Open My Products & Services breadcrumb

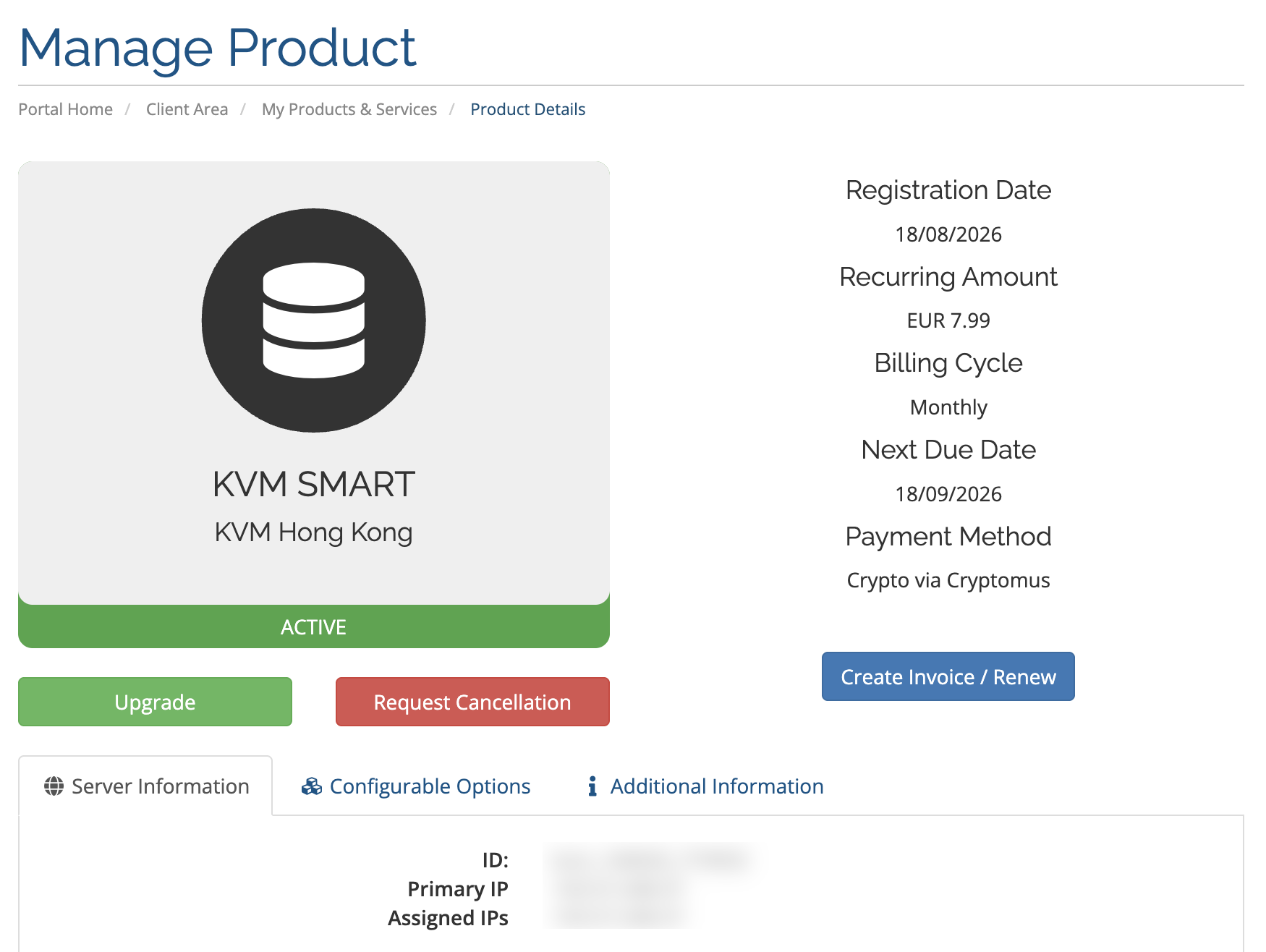point(349,109)
